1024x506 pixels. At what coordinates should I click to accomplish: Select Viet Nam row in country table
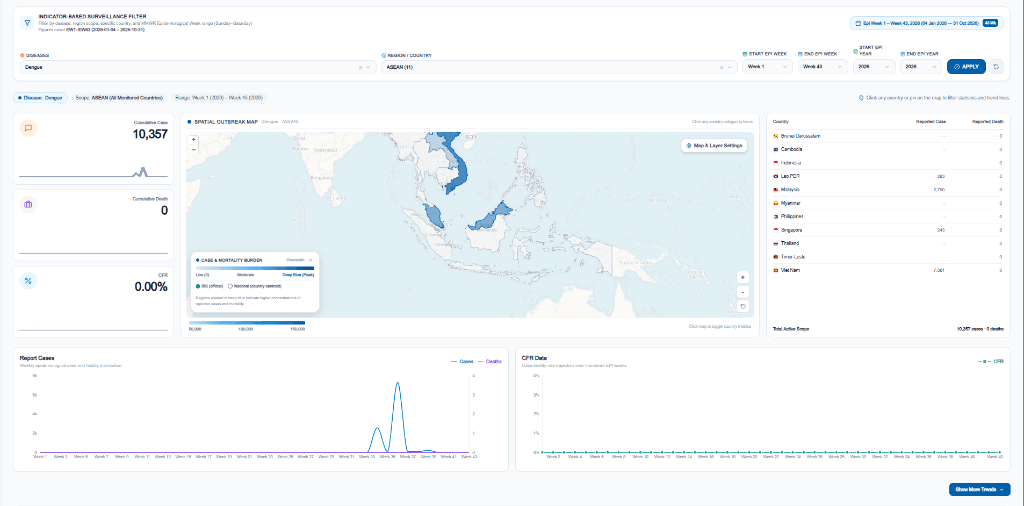[888, 270]
